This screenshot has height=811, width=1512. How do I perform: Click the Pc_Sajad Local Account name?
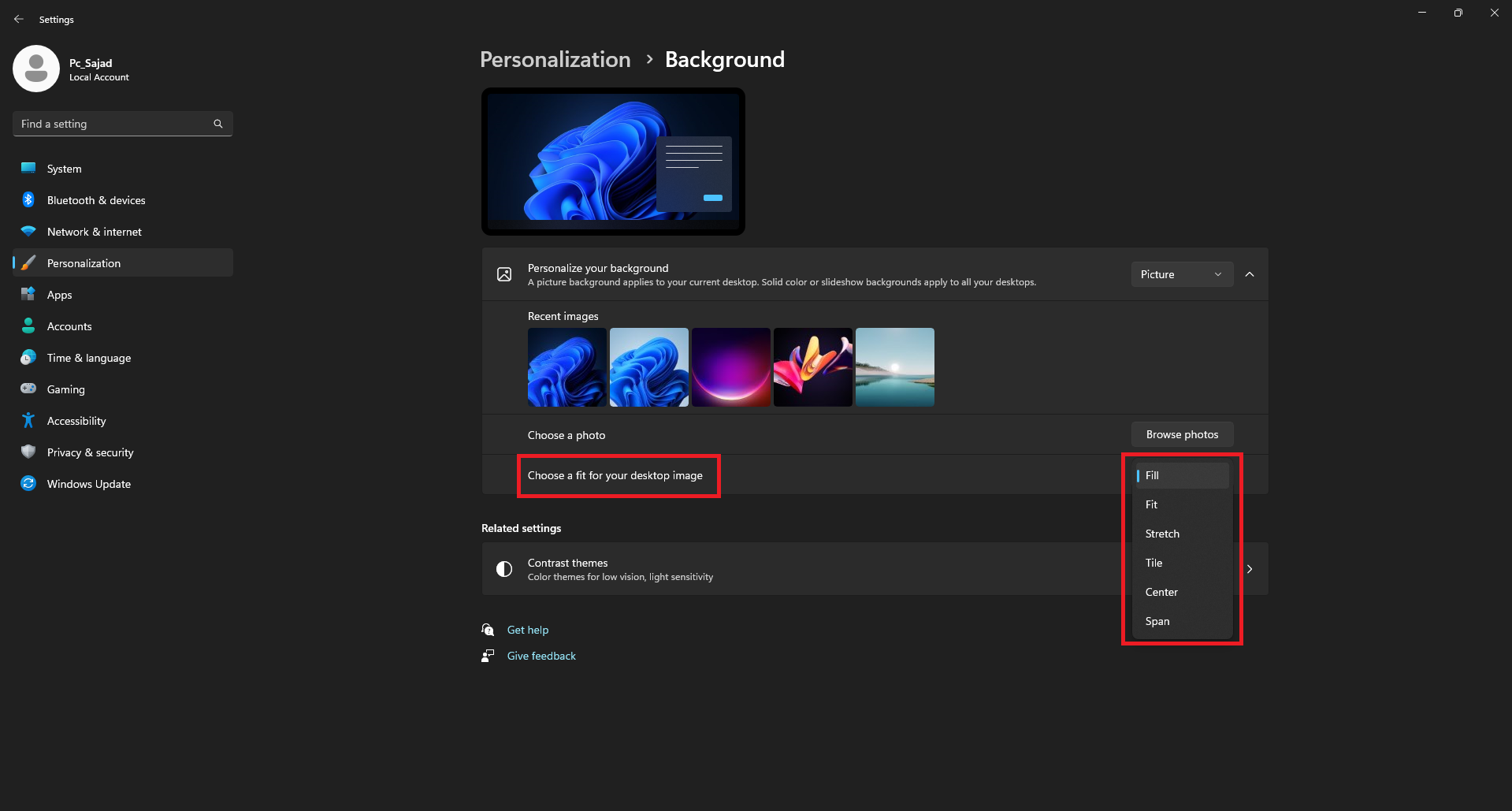tap(98, 69)
